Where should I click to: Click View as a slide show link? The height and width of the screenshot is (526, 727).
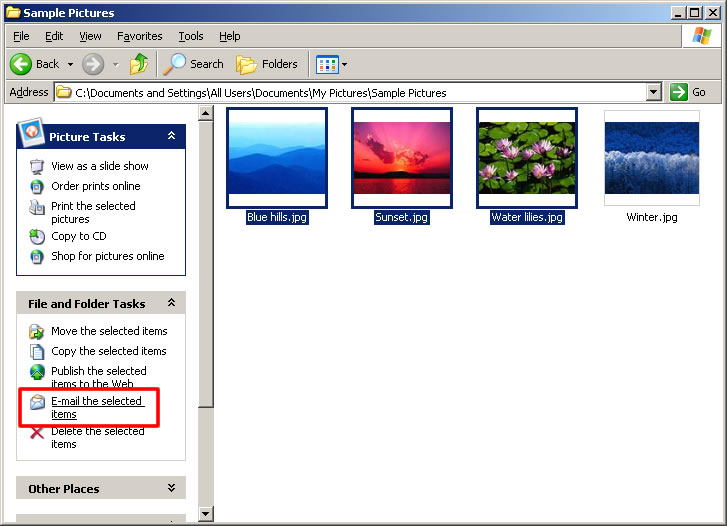pos(99,166)
